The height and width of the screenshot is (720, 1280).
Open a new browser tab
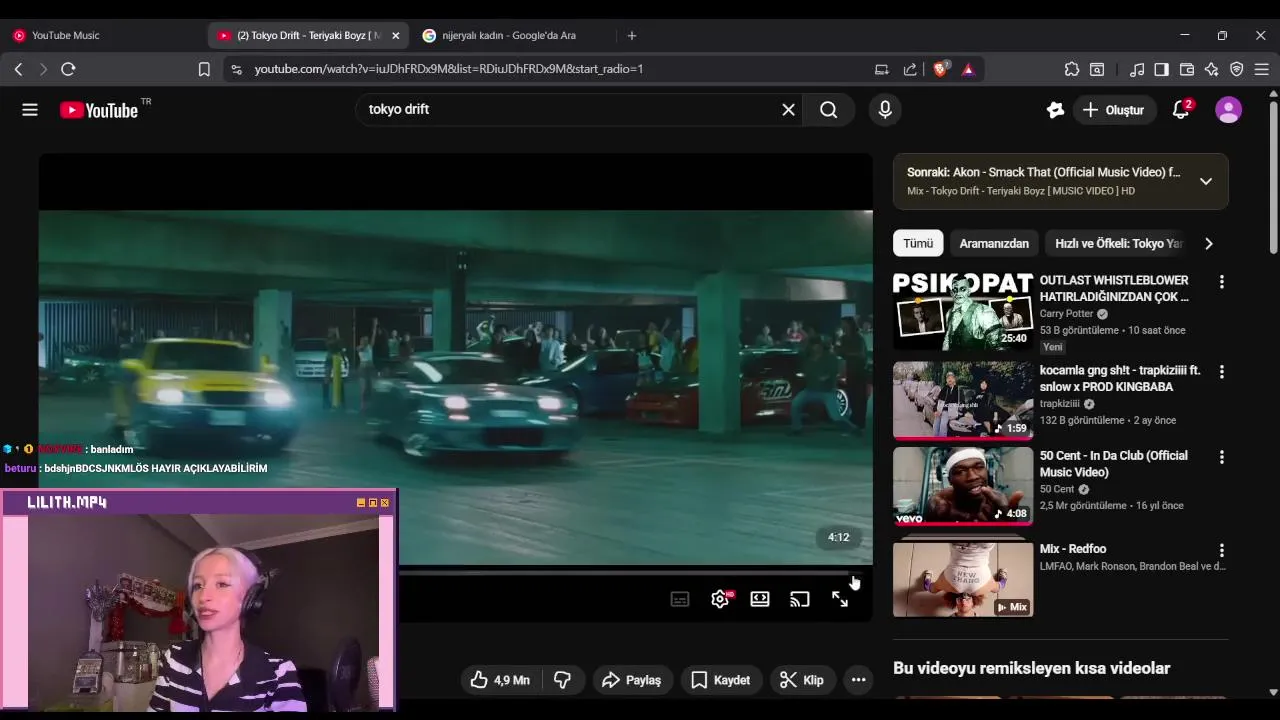631,35
